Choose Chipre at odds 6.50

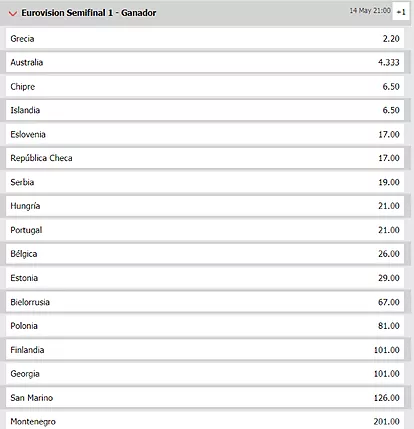[205, 86]
